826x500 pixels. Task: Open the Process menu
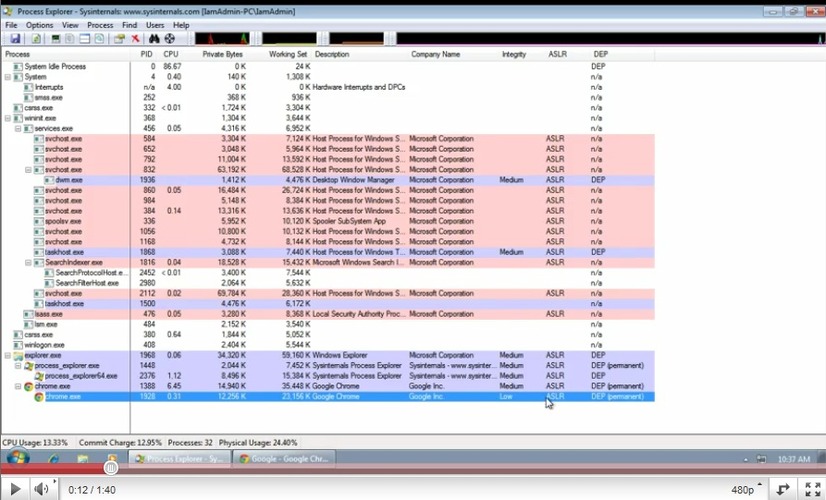(100, 25)
